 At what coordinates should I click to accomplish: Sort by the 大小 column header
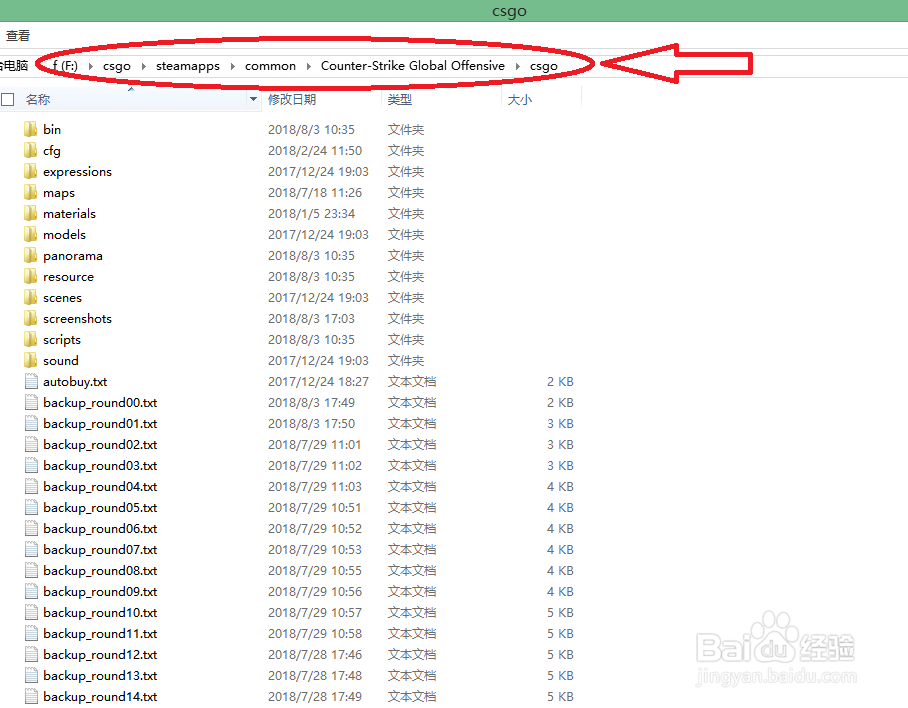(x=519, y=100)
